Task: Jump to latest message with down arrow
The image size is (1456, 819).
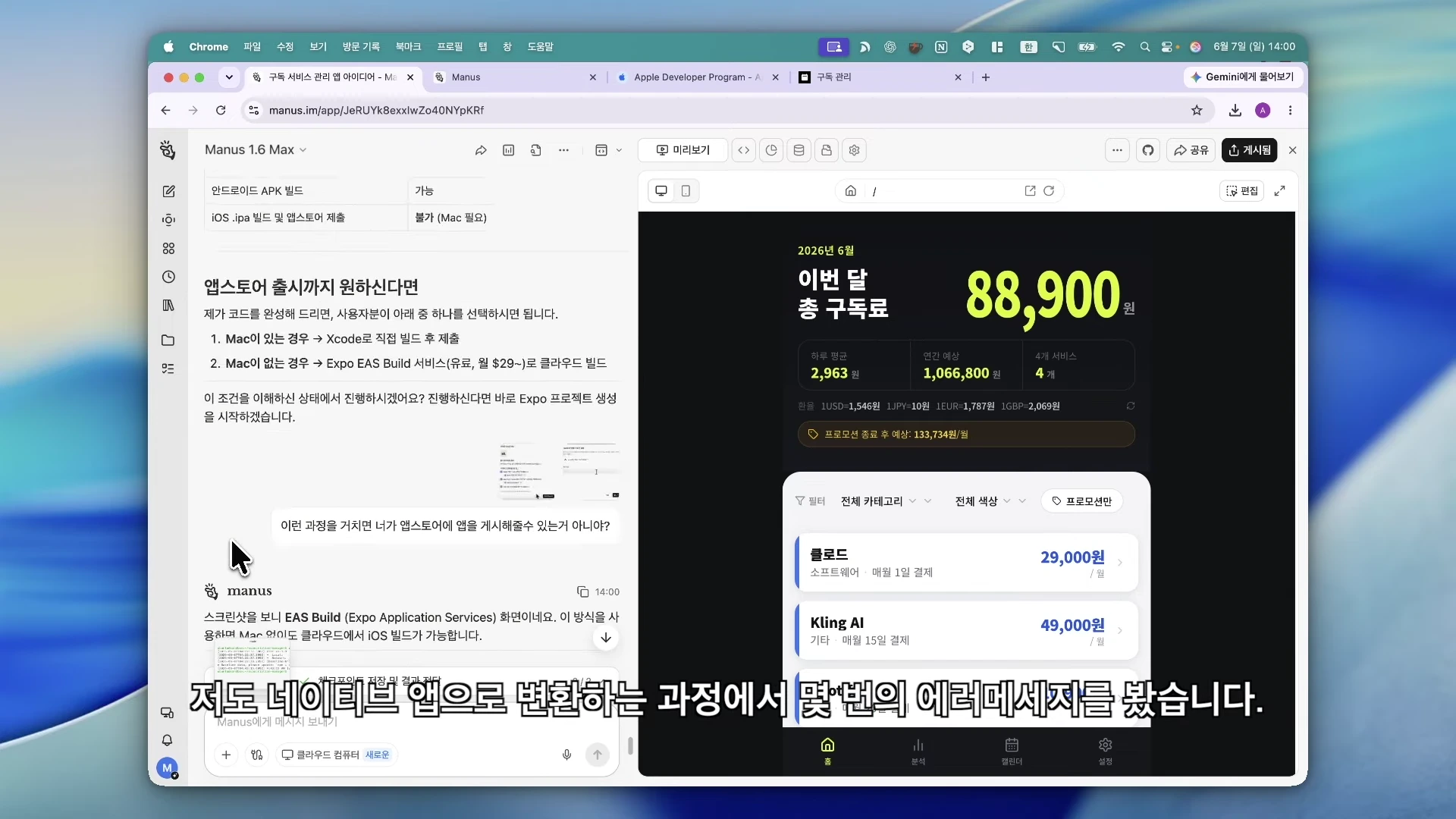Action: (606, 638)
